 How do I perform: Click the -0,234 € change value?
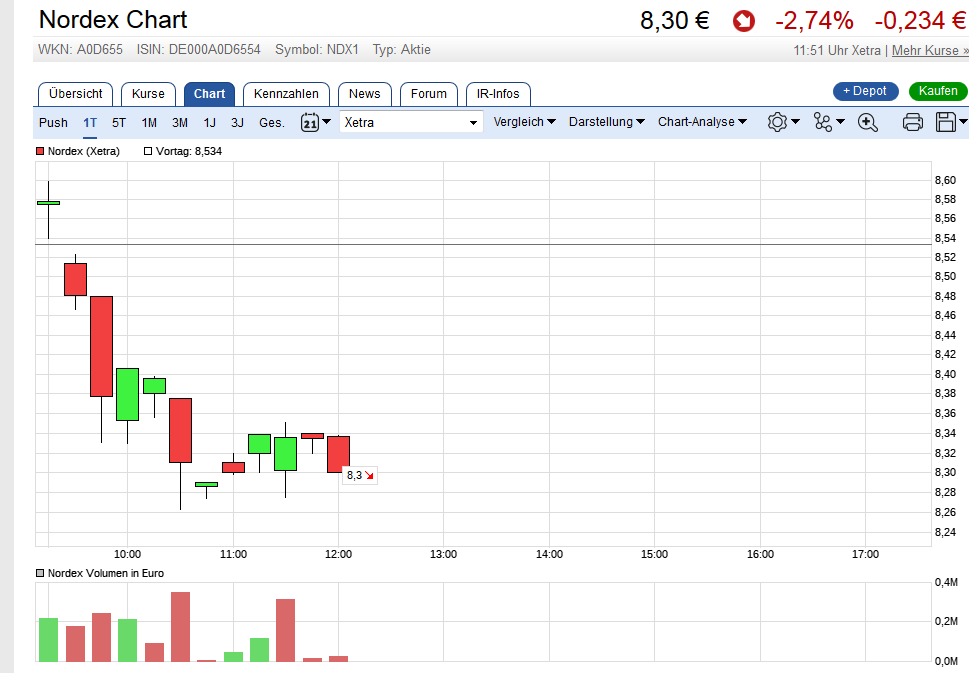[x=921, y=20]
